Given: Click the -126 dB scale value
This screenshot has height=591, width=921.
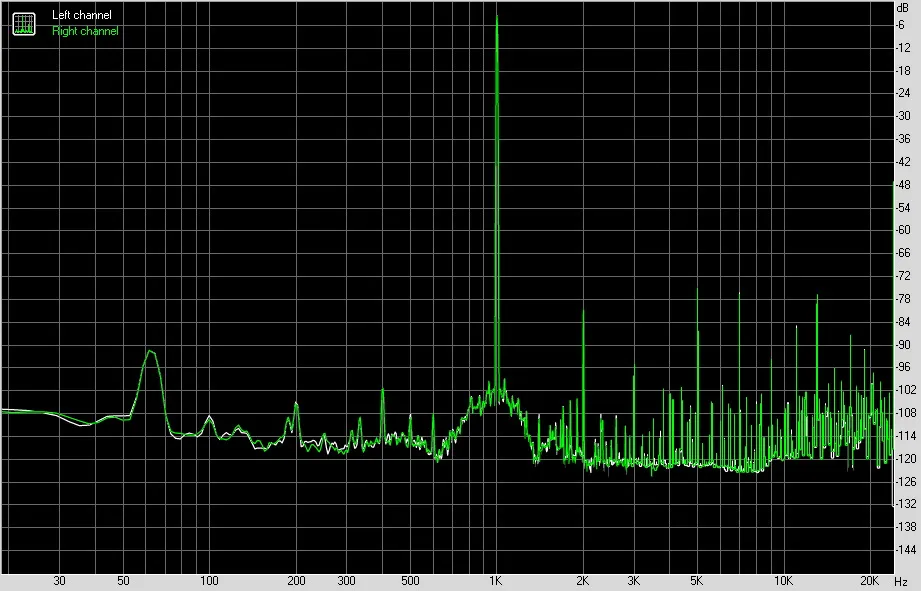Looking at the screenshot, I should click(x=905, y=481).
